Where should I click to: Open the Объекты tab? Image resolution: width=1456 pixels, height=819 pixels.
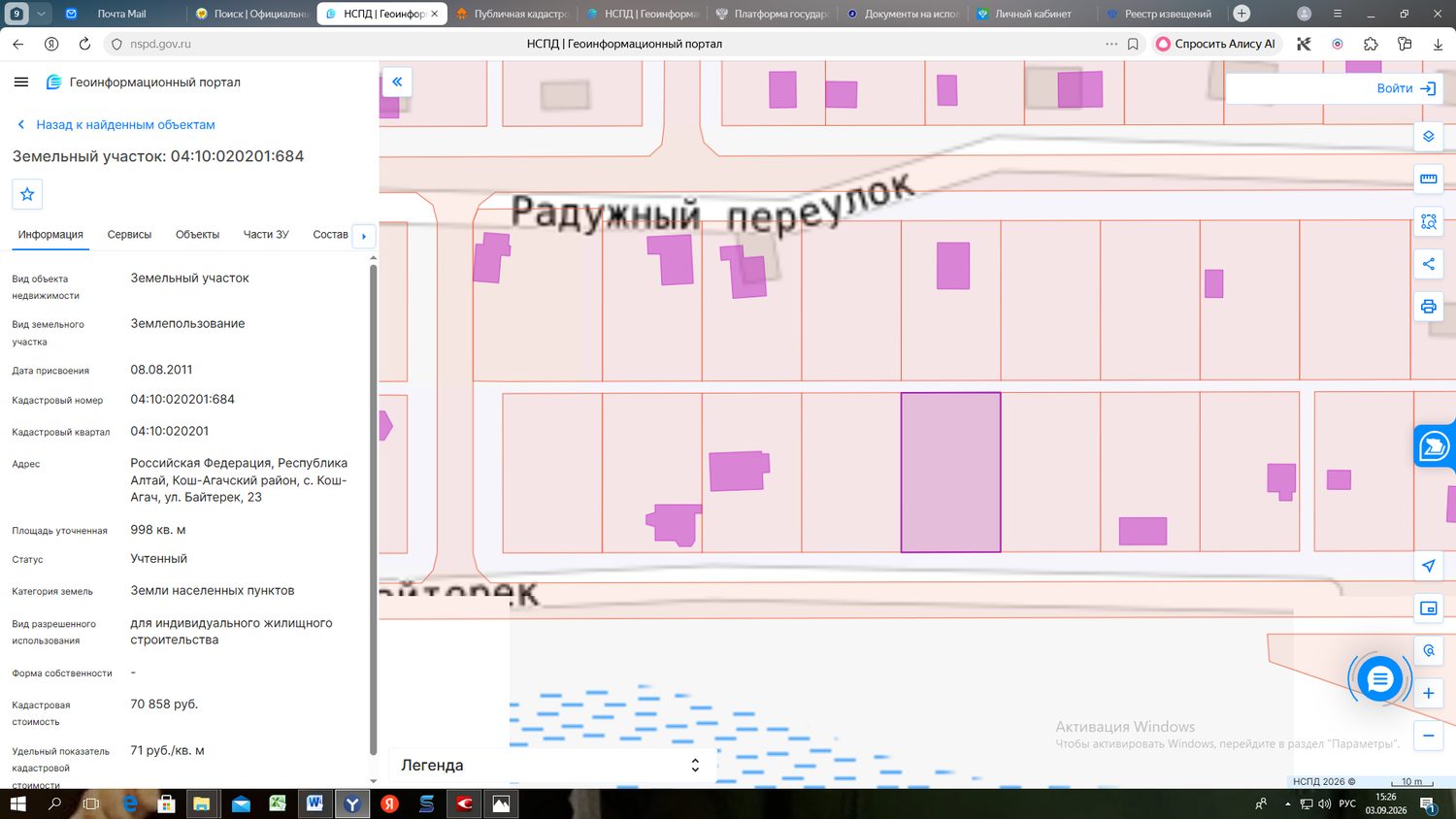tap(197, 235)
